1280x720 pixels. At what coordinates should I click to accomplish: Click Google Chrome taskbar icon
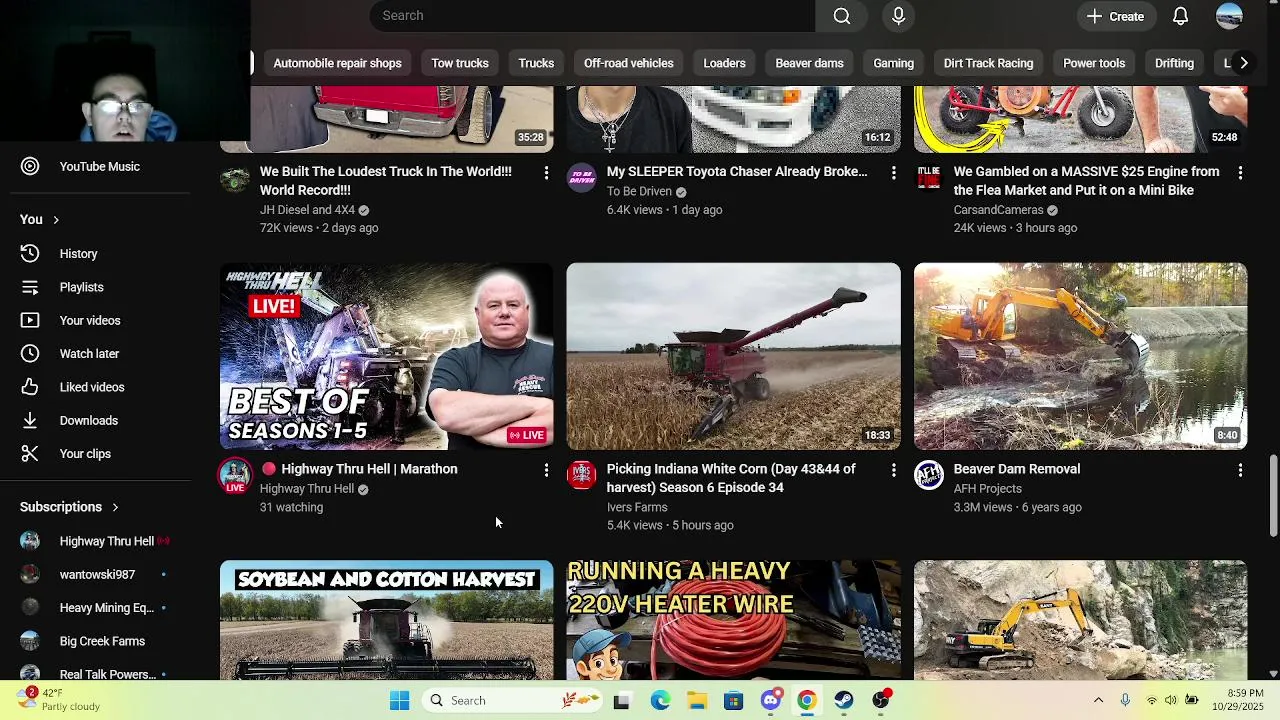coord(807,701)
